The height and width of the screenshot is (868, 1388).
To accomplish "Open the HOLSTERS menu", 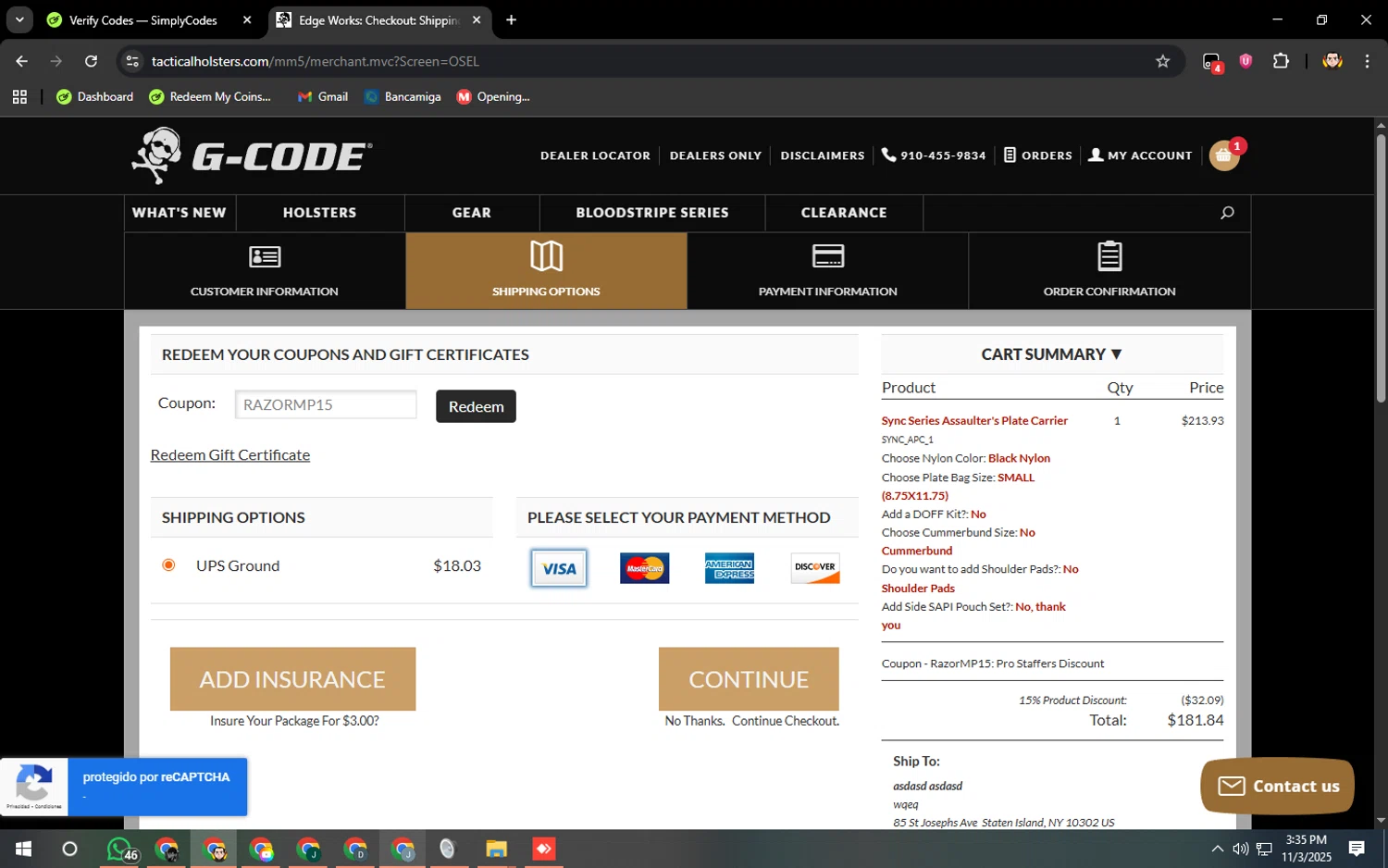I will [x=319, y=213].
